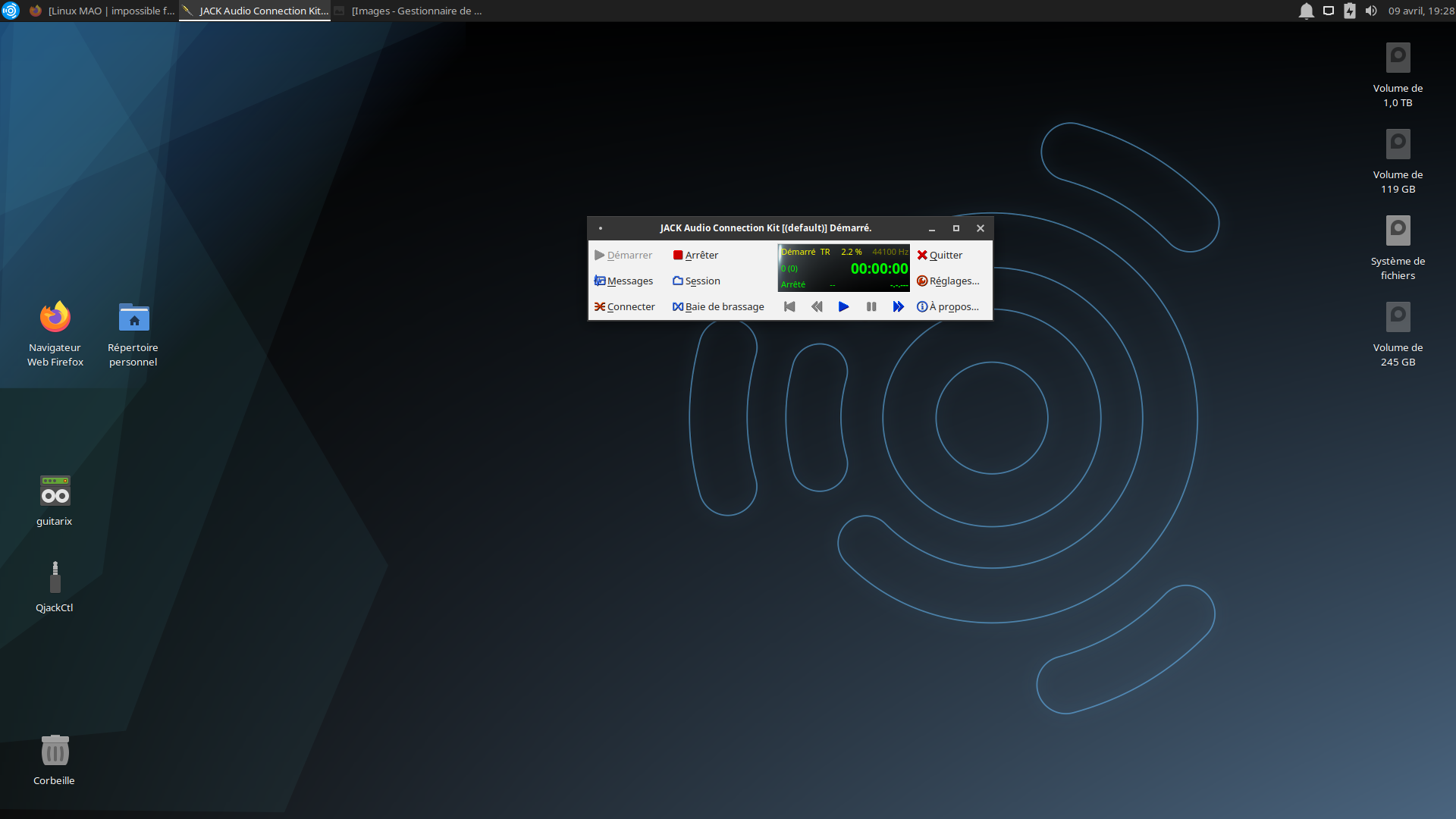Stop JACK with the Arrêter button
The height and width of the screenshot is (819, 1456).
coord(695,255)
